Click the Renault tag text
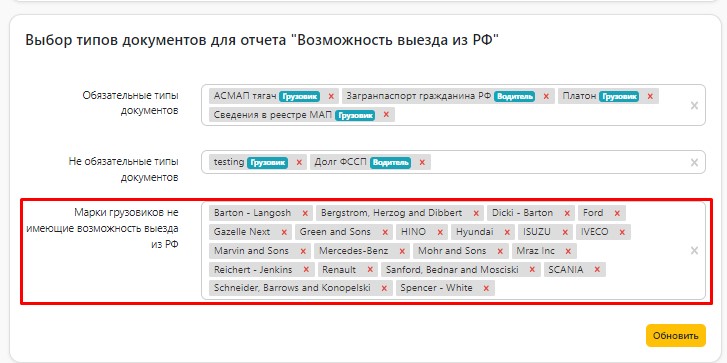The height and width of the screenshot is (363, 727). coord(339,269)
